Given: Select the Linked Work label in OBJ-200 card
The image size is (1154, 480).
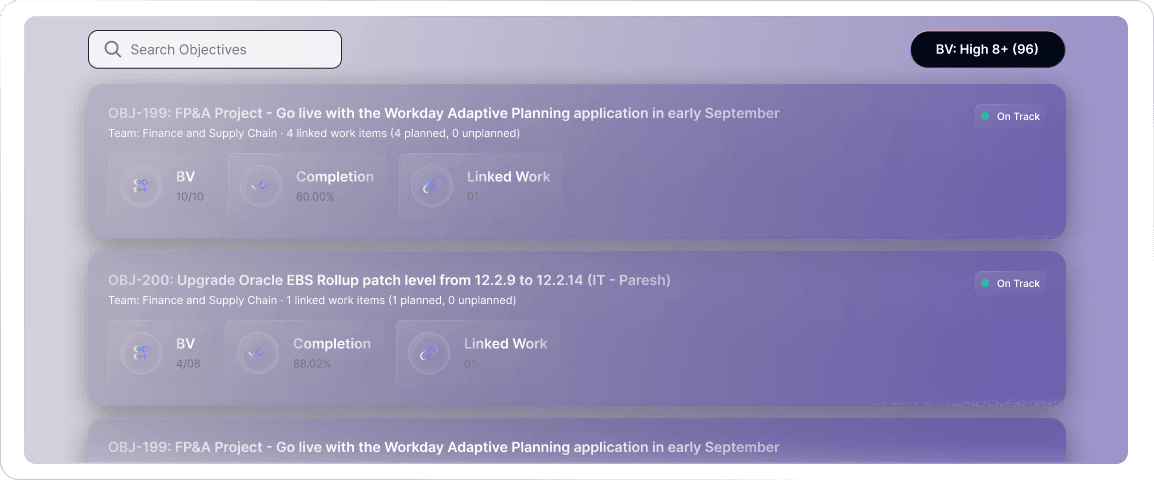Looking at the screenshot, I should click(505, 344).
